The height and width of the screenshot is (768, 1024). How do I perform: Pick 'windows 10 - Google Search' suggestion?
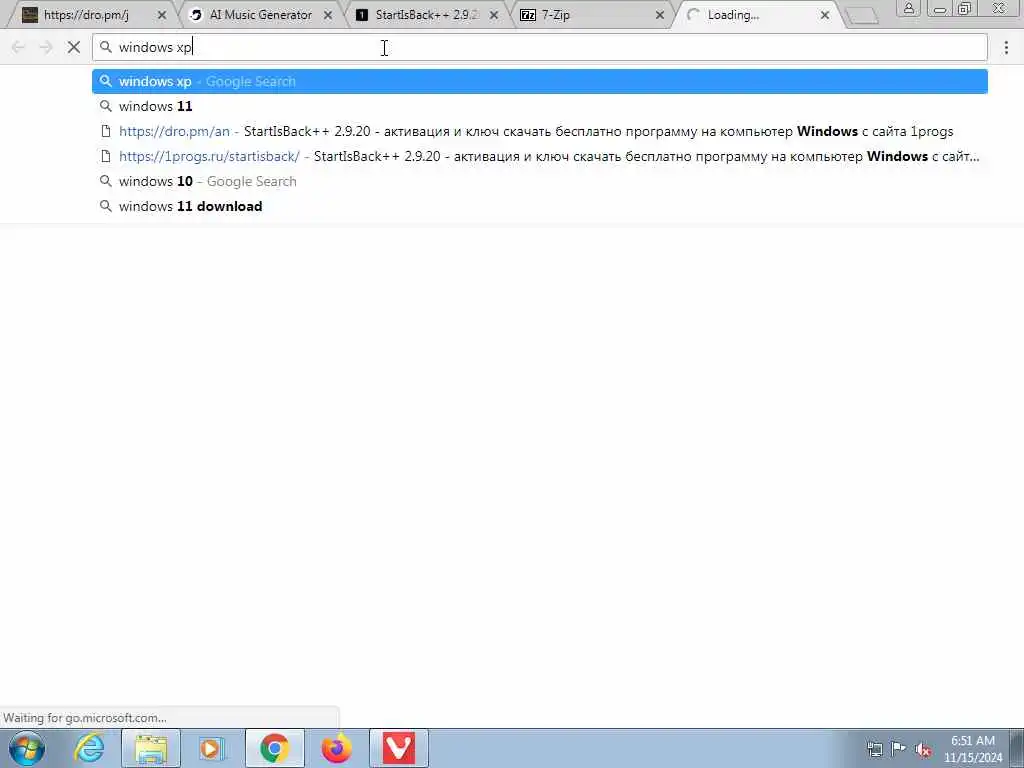[x=539, y=181]
